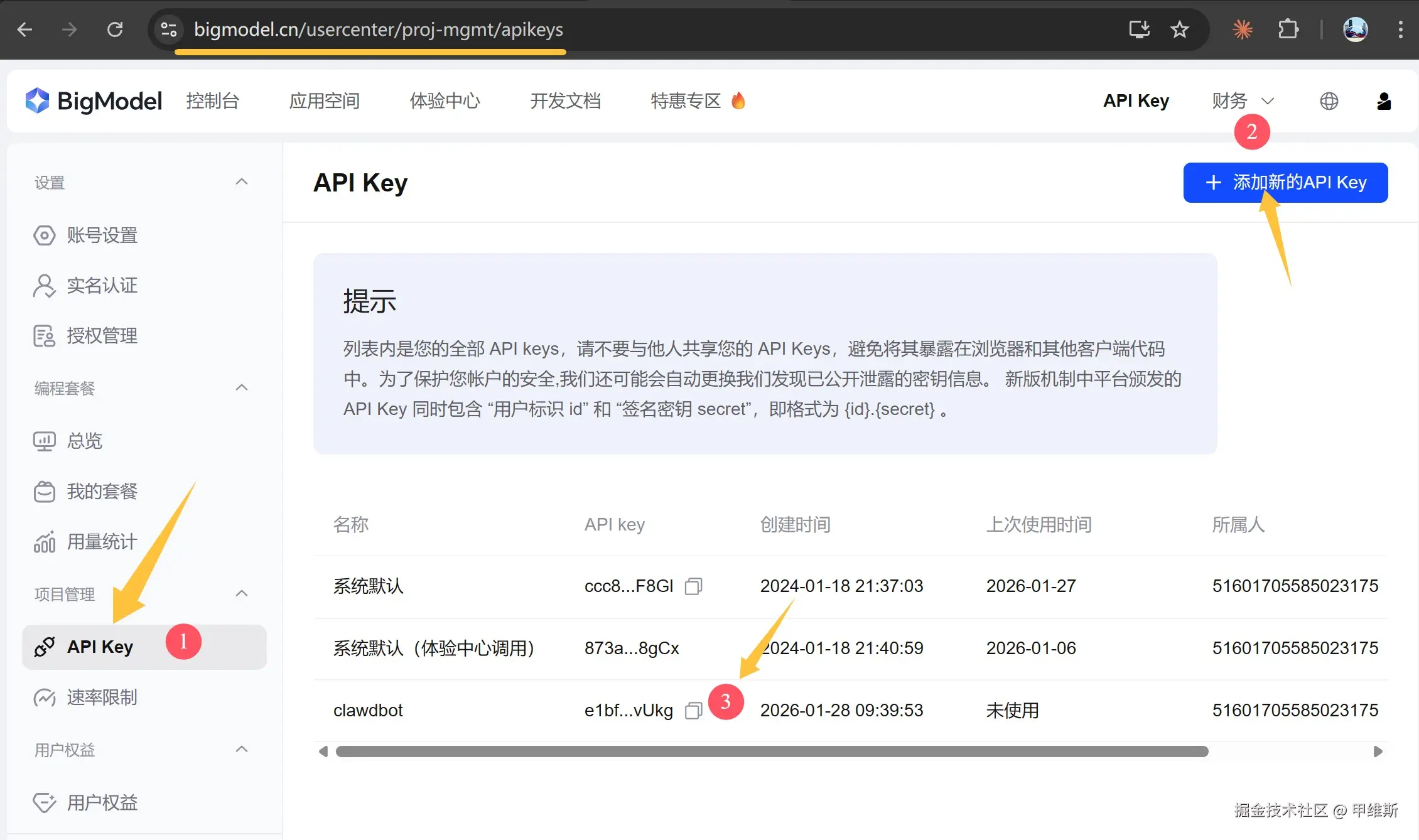Select 速率限制 in the sidebar
The width and height of the screenshot is (1419, 840).
(102, 697)
